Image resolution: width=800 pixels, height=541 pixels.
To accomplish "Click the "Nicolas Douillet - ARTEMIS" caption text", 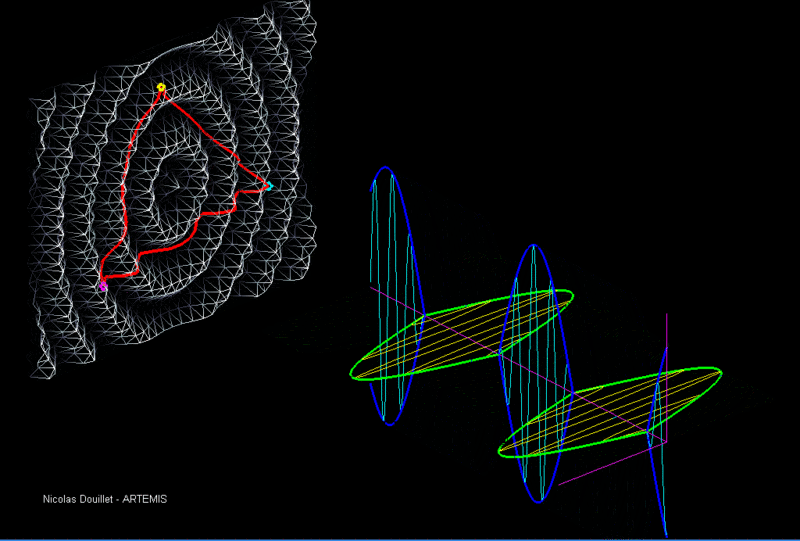I will tap(105, 499).
